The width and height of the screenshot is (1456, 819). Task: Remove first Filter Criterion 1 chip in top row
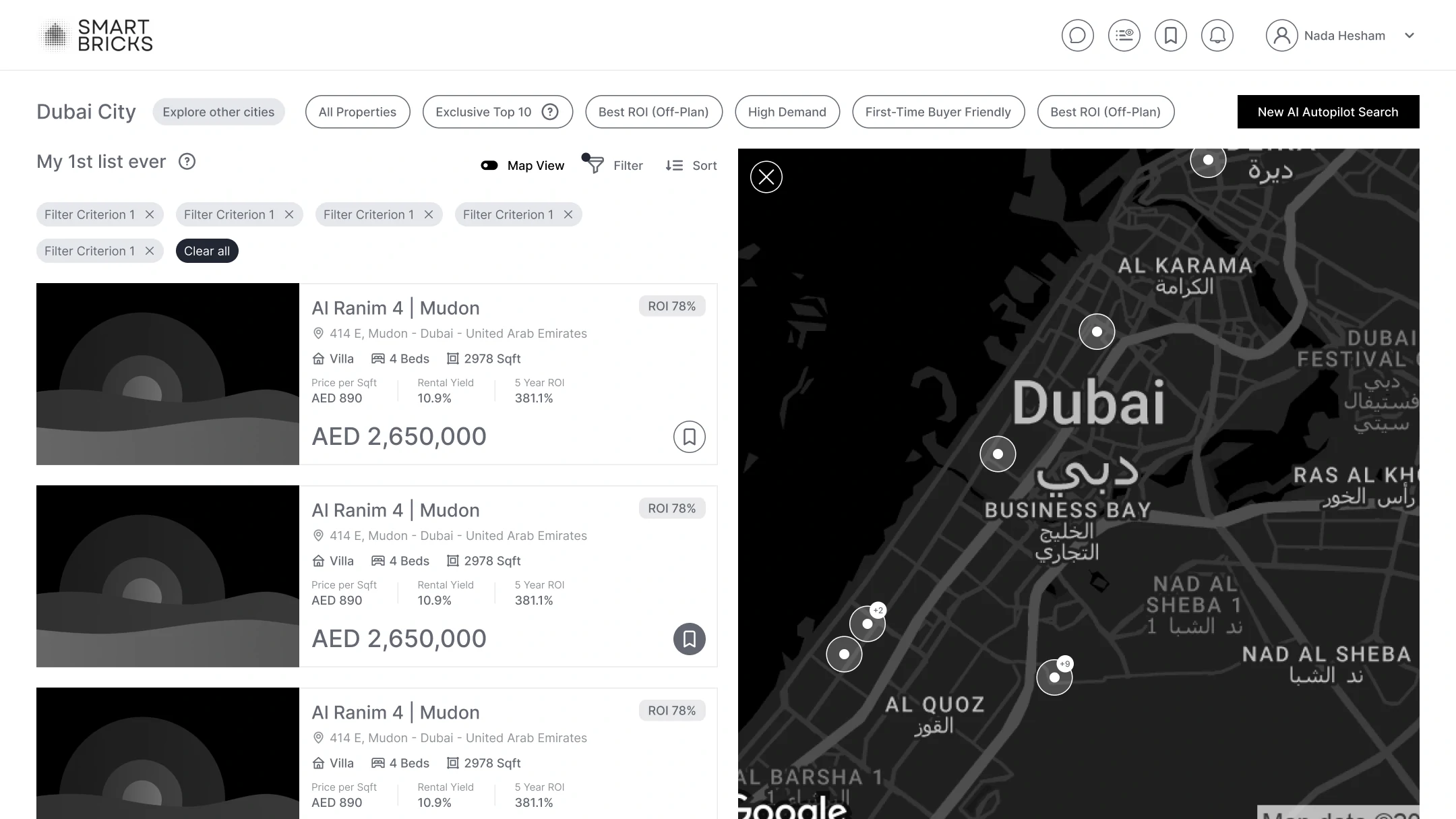coord(150,214)
